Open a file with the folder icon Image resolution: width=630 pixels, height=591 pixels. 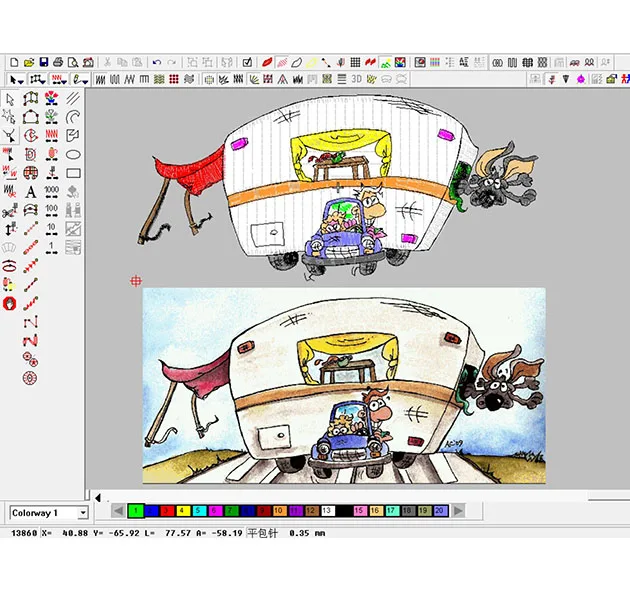coord(29,62)
